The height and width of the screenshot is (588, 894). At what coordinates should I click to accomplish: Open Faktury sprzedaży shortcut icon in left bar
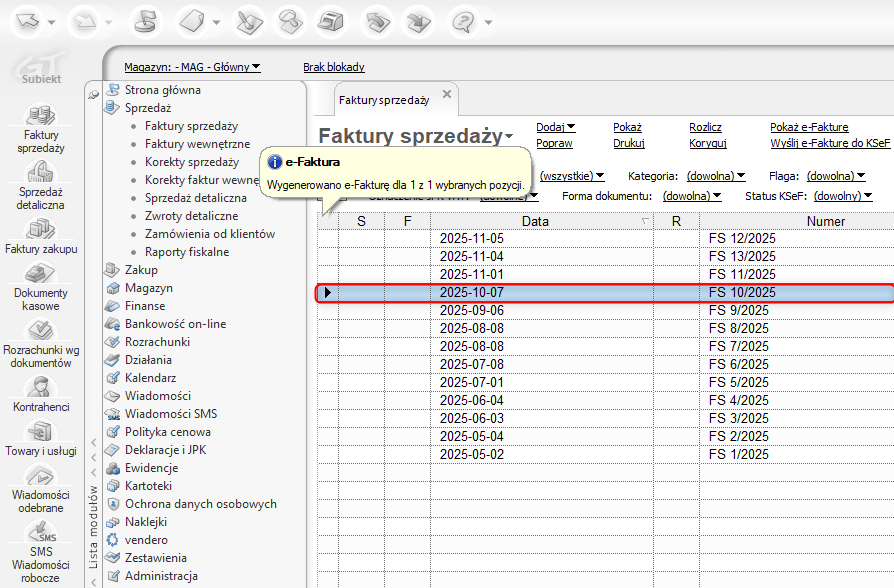(x=40, y=114)
